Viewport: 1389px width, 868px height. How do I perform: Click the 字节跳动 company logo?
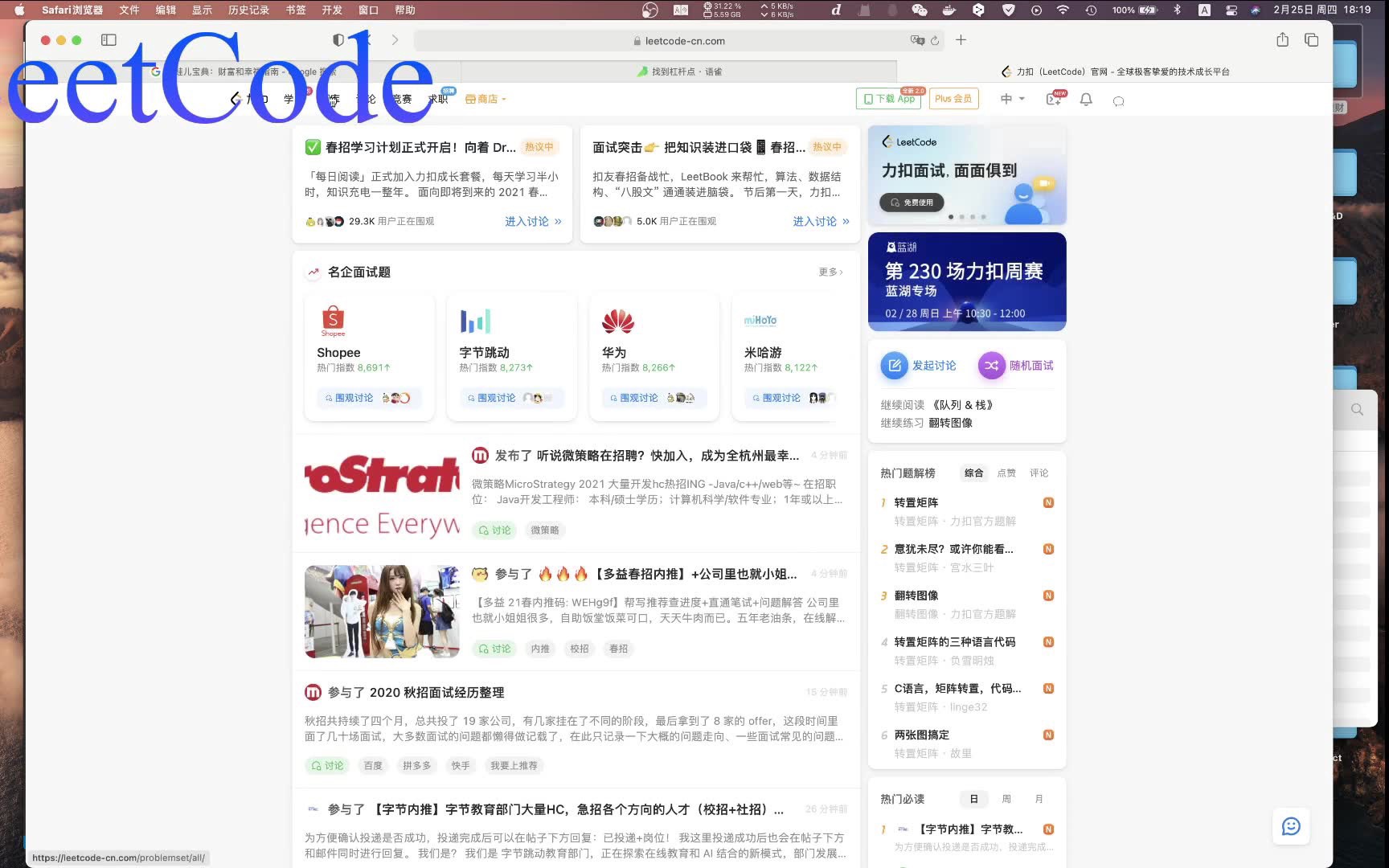tap(475, 321)
